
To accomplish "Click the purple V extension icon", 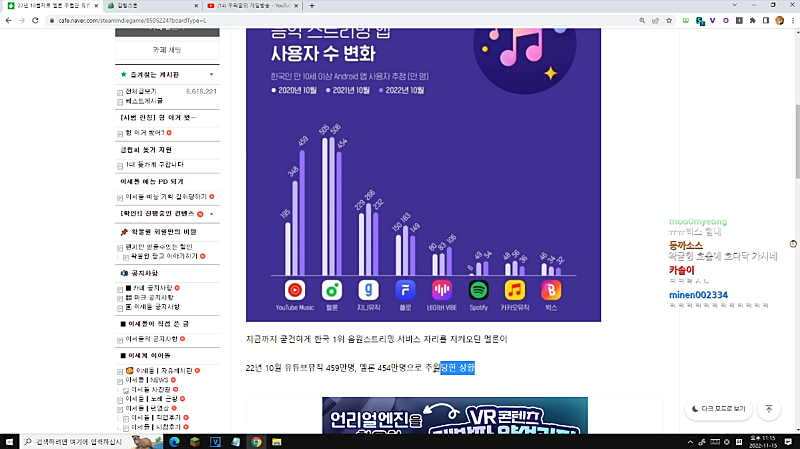I will [x=712, y=20].
